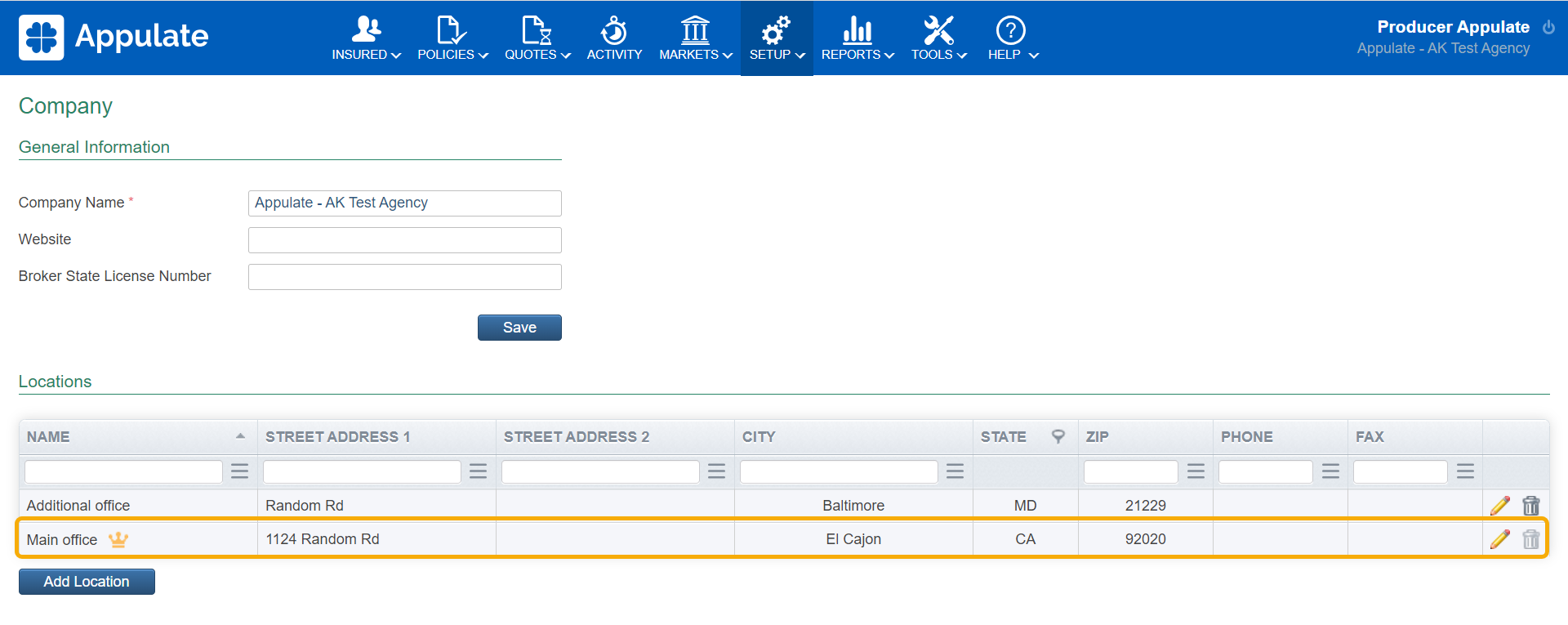This screenshot has width=1568, height=625.
Task: Expand the HELP dropdown chevron
Action: [x=1033, y=56]
